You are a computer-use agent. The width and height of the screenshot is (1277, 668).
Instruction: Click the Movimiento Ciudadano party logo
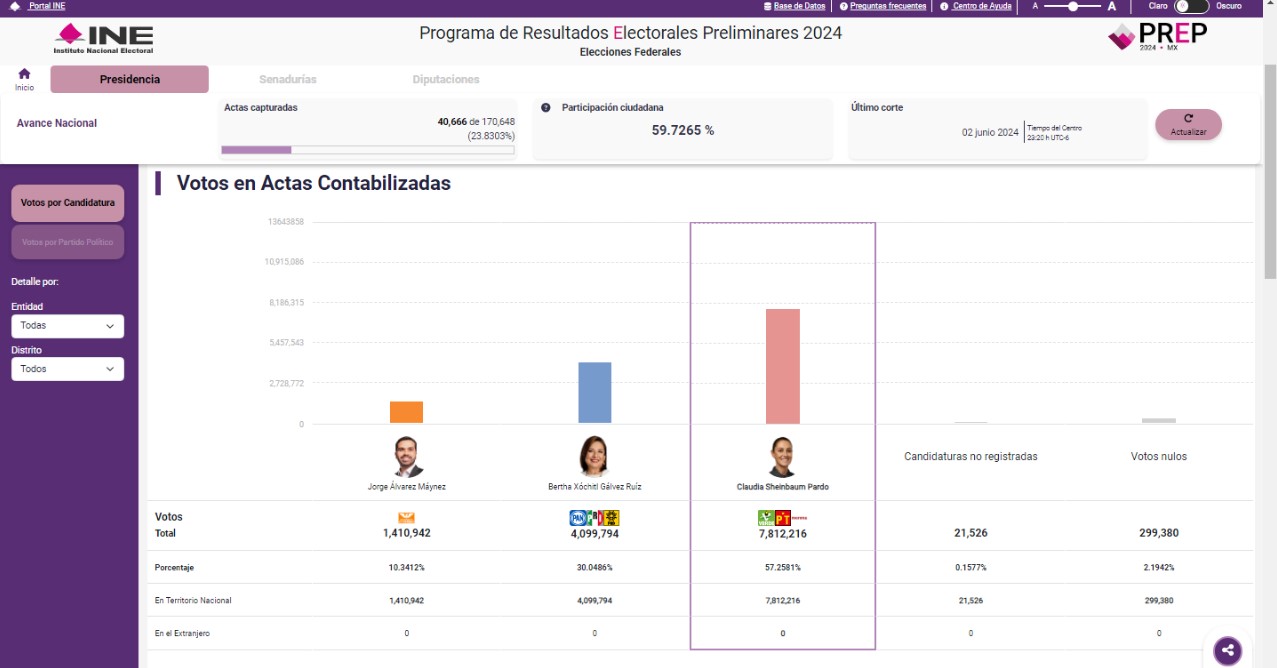(x=406, y=518)
